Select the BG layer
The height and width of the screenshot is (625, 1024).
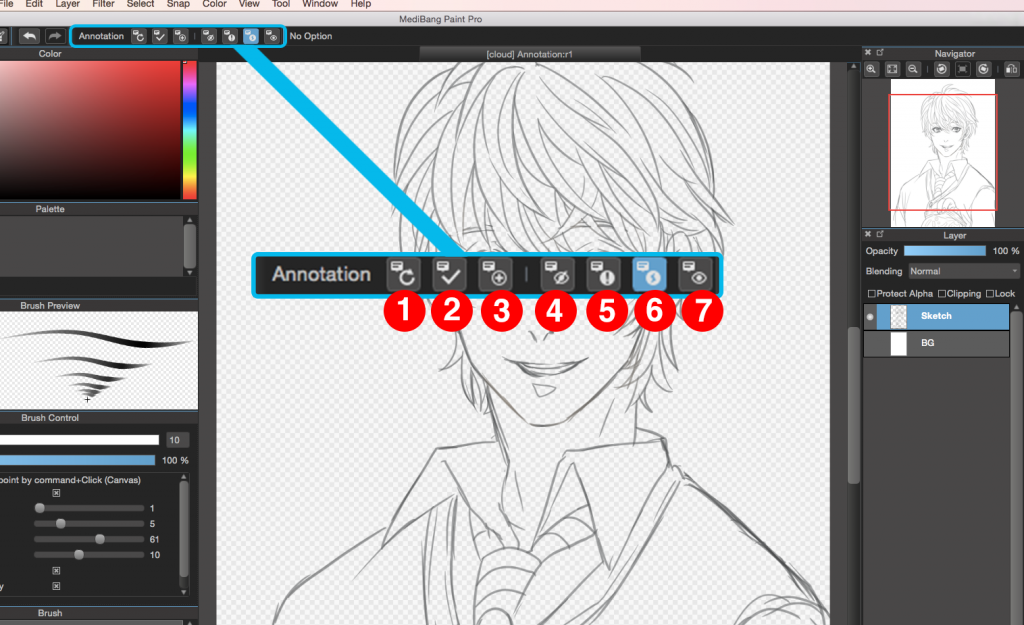click(936, 343)
